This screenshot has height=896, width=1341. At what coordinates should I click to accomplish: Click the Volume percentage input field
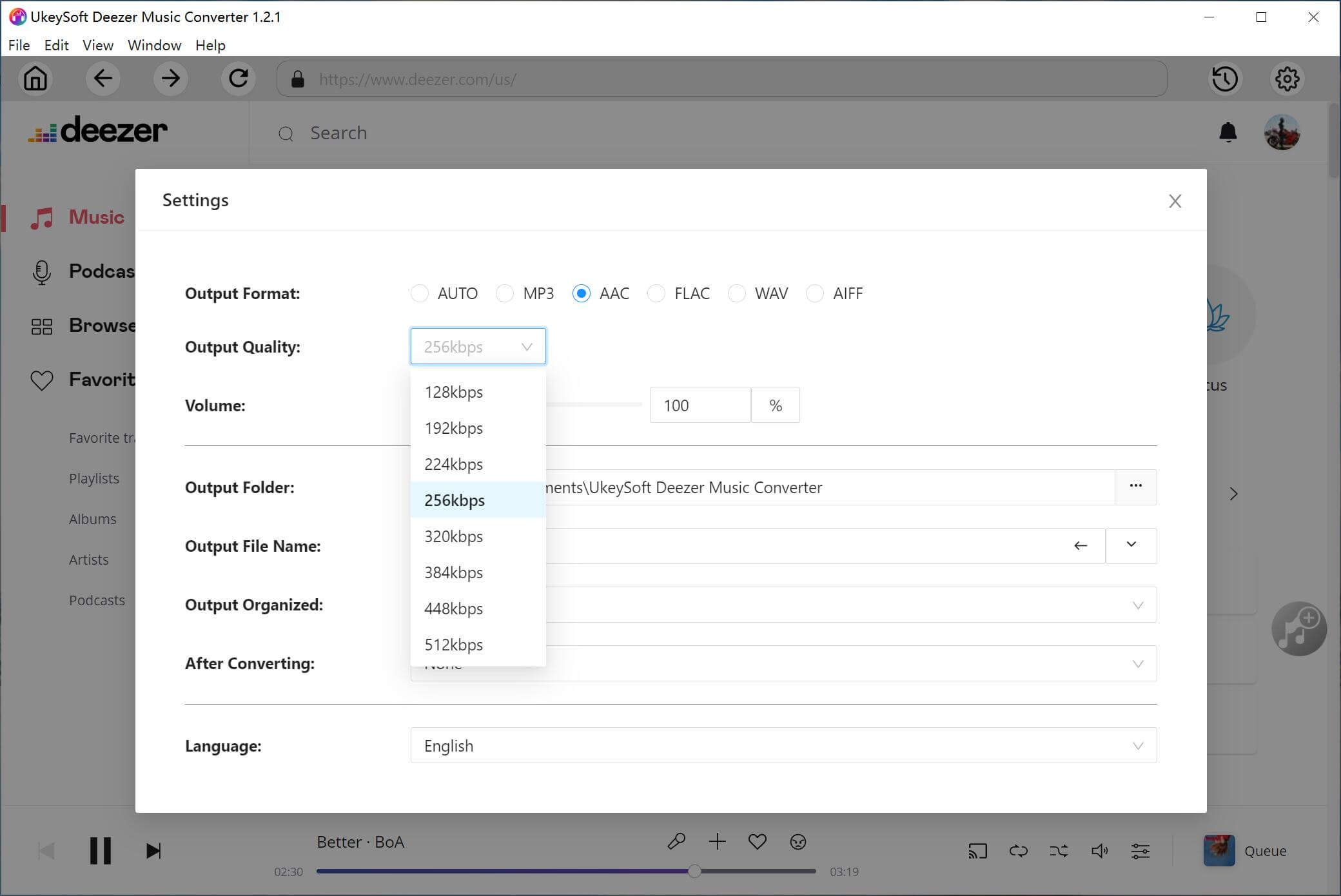(700, 405)
